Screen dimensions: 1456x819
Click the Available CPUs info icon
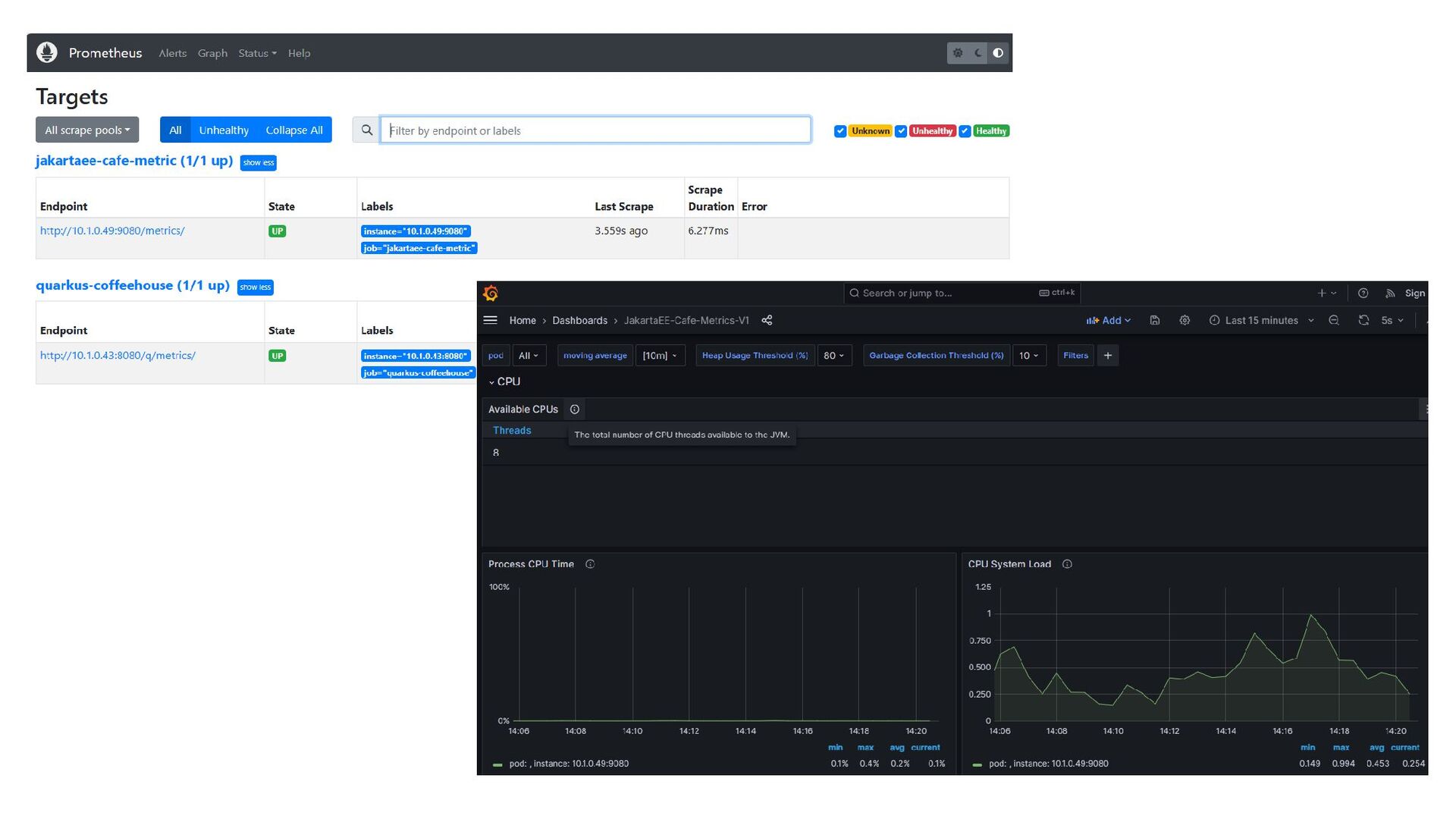pyautogui.click(x=575, y=409)
